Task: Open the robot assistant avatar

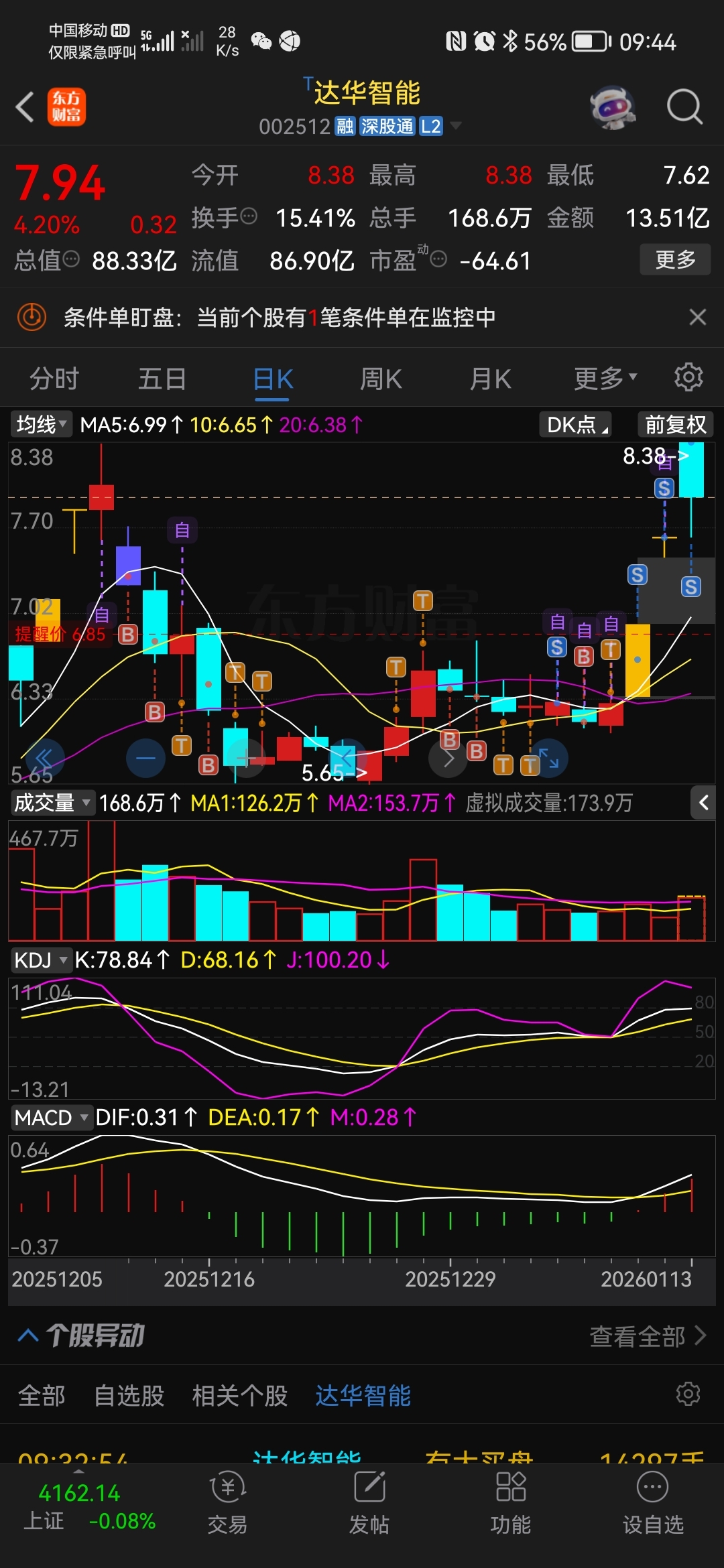Action: point(613,107)
